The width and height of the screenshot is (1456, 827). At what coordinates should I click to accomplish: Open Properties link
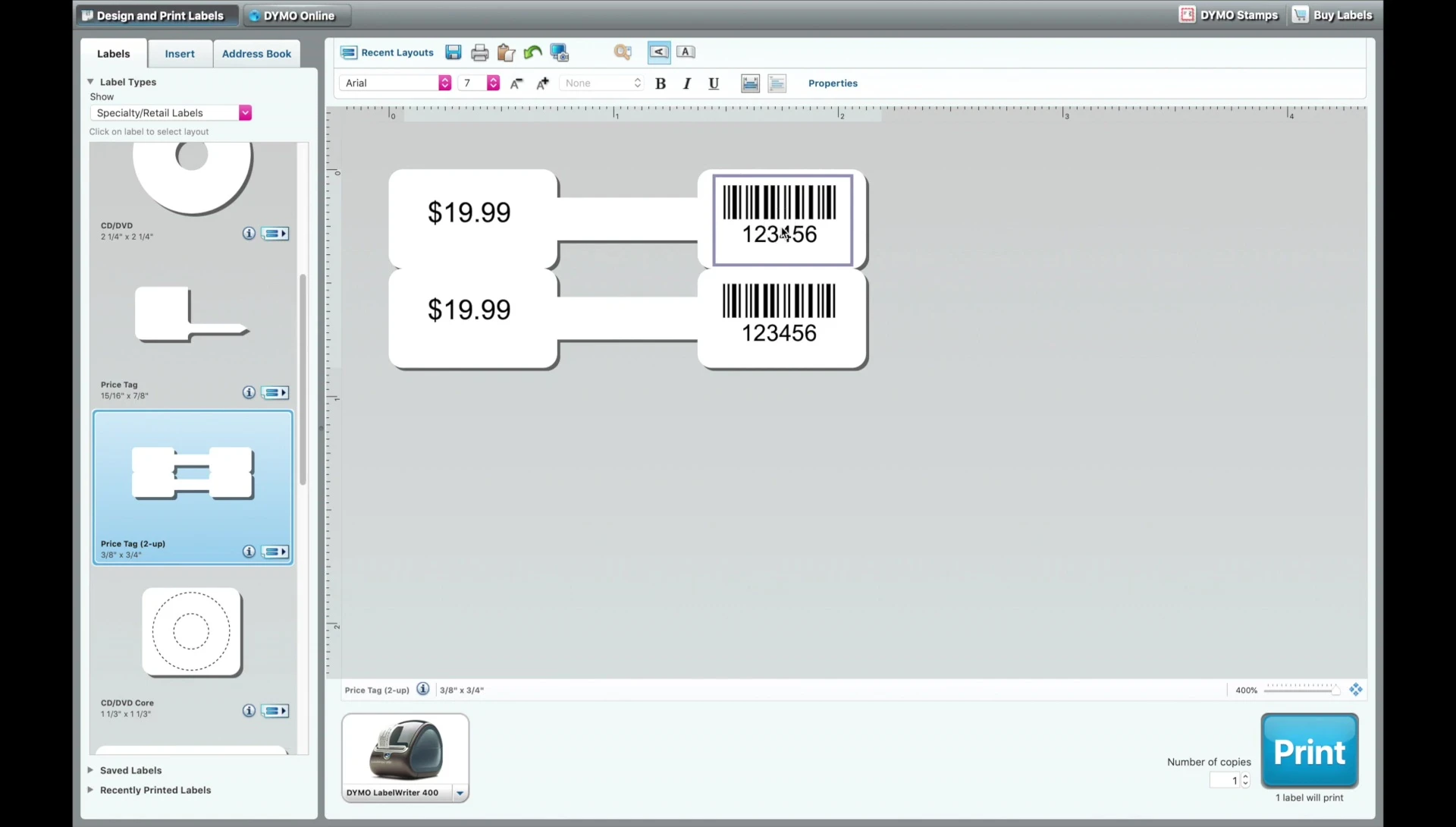(x=833, y=83)
